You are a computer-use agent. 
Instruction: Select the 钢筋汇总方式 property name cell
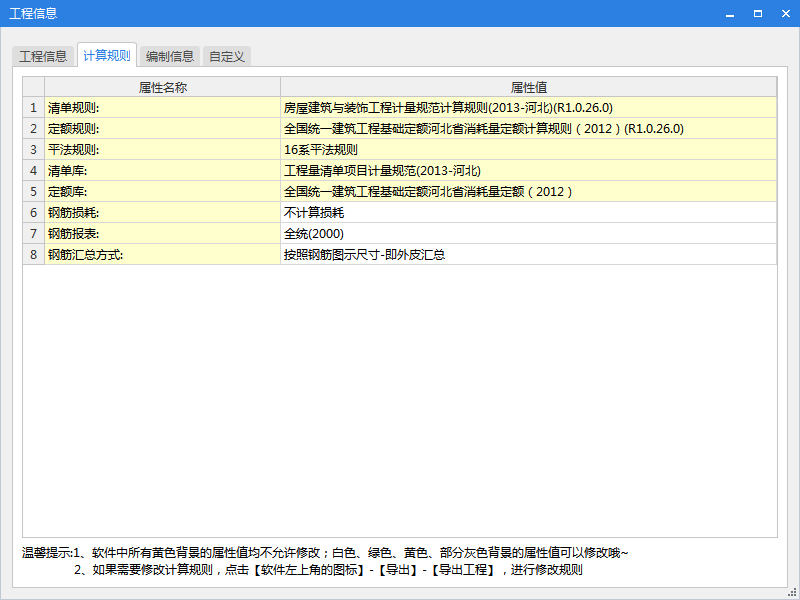point(162,254)
